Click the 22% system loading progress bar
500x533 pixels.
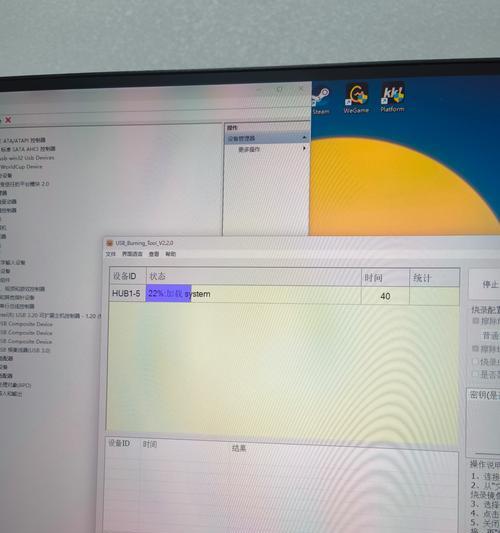[x=168, y=293]
